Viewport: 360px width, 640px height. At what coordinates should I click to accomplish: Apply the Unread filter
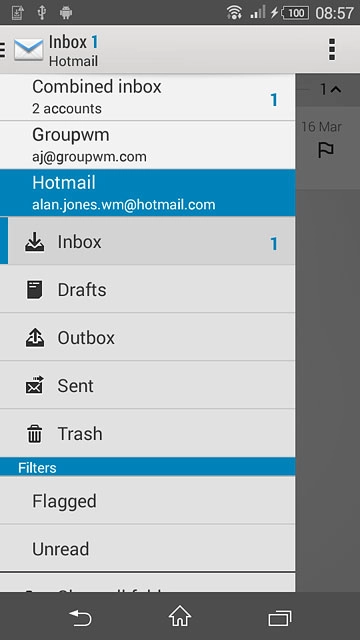click(147, 548)
